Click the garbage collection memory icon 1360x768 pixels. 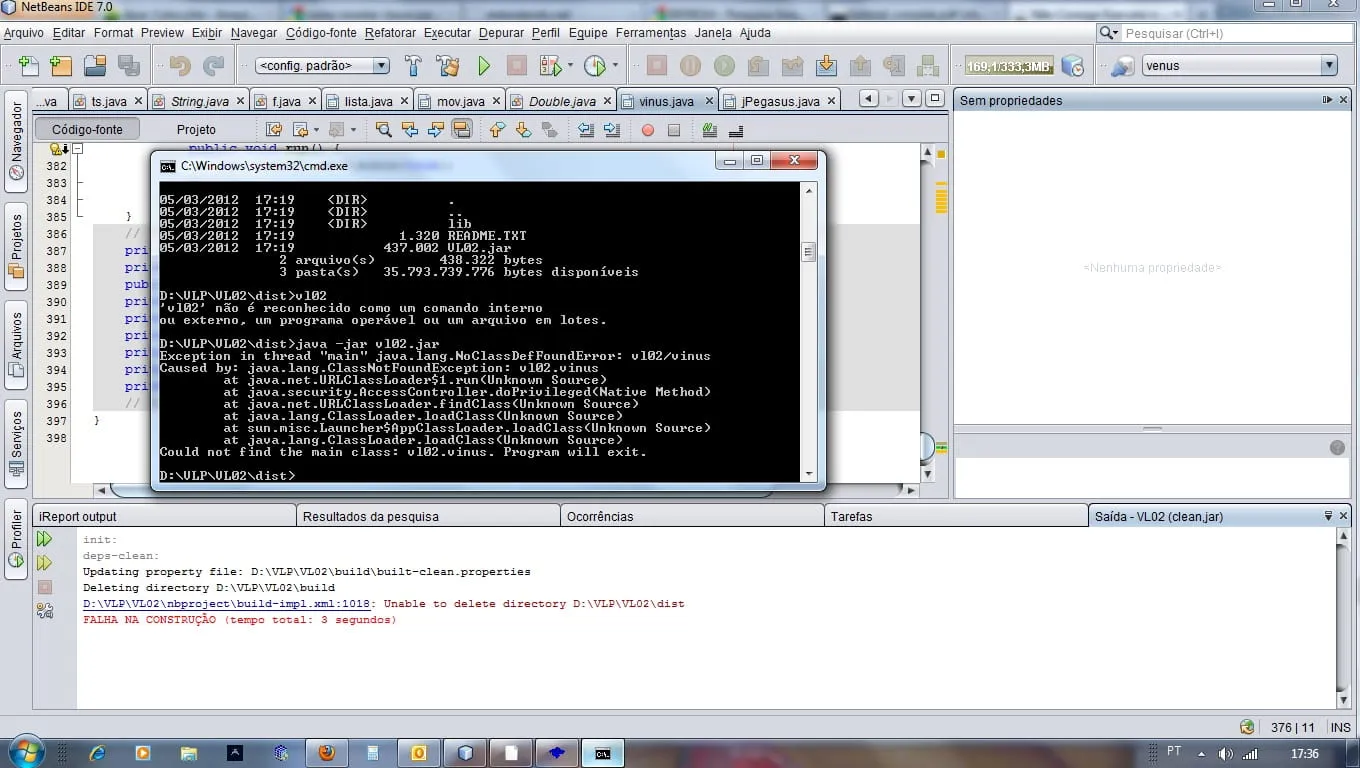tap(1072, 66)
